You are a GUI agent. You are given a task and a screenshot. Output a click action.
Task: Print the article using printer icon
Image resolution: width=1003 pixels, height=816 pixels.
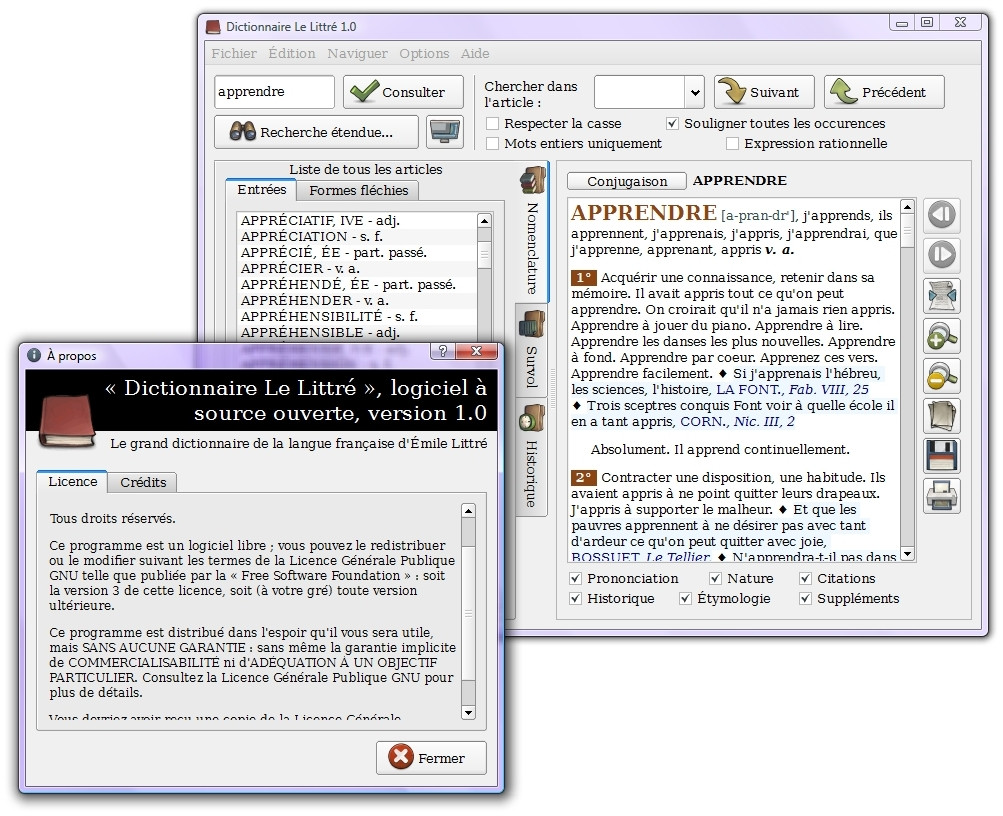[x=941, y=496]
